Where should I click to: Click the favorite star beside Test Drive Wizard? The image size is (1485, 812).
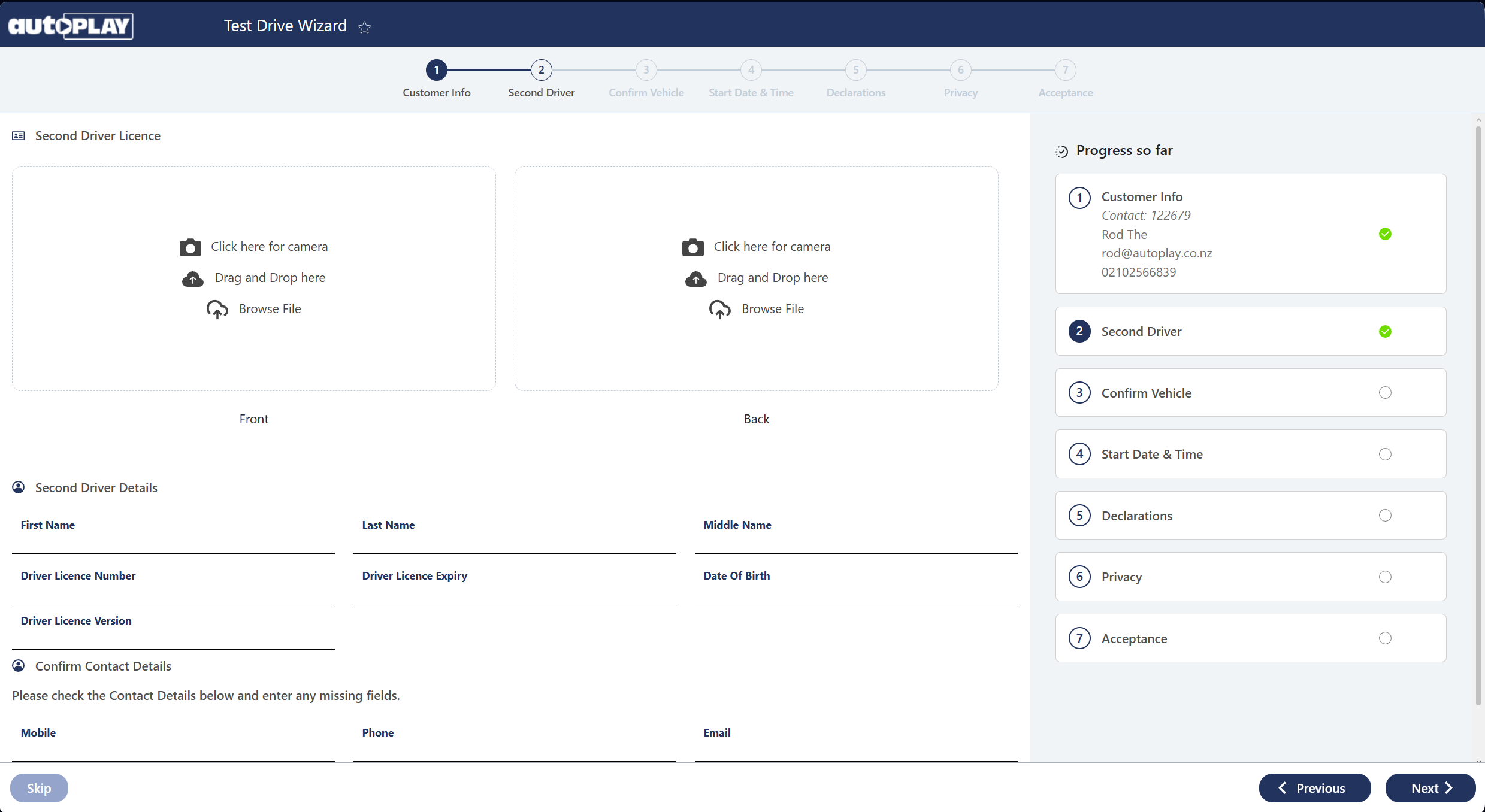(364, 27)
